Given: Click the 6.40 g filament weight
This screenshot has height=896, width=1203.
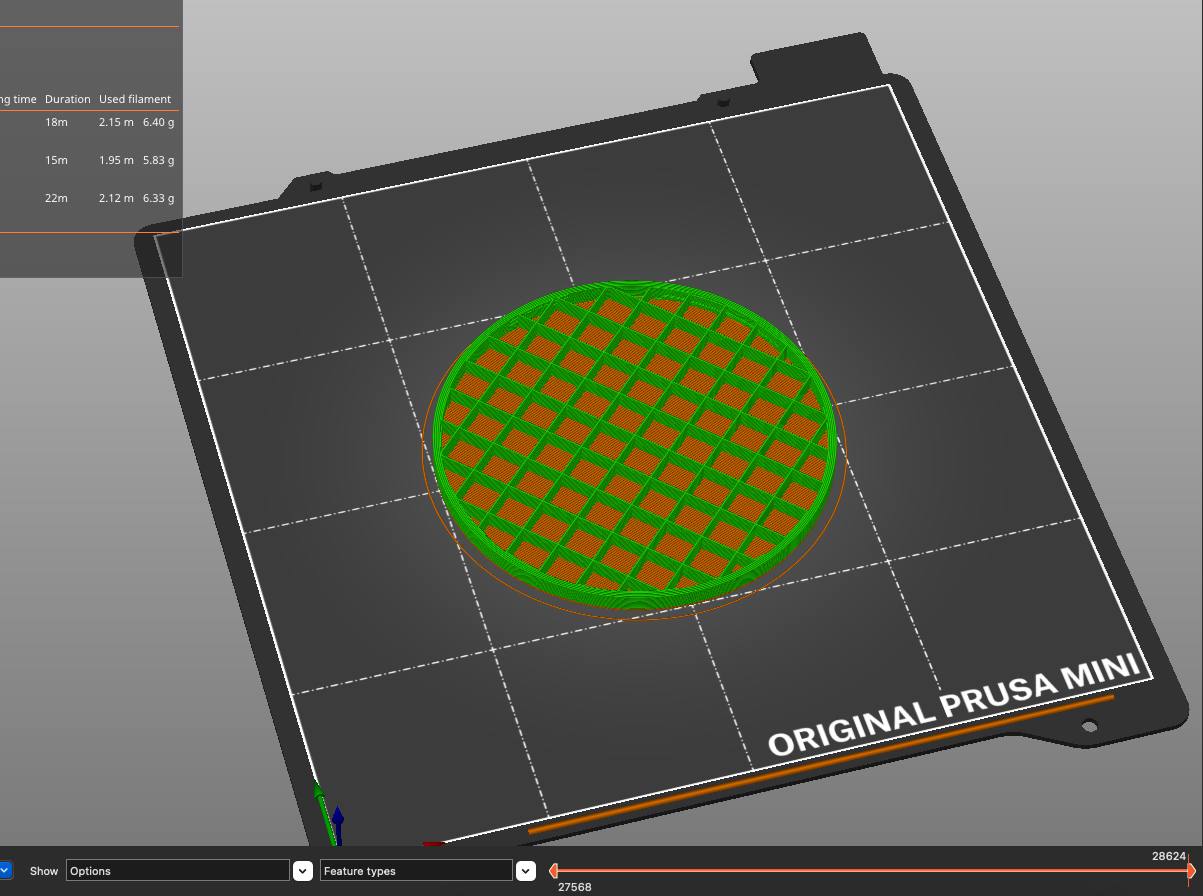Looking at the screenshot, I should [159, 122].
